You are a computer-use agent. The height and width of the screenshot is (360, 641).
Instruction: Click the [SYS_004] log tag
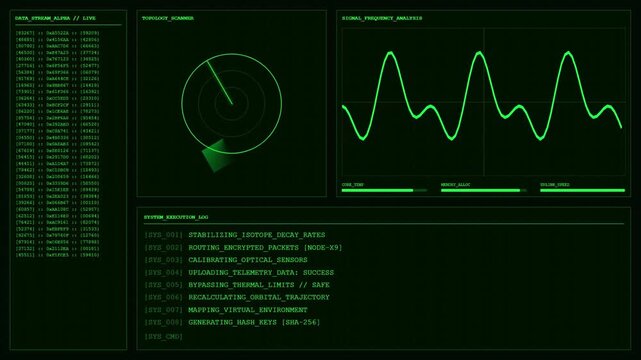pyautogui.click(x=164, y=273)
